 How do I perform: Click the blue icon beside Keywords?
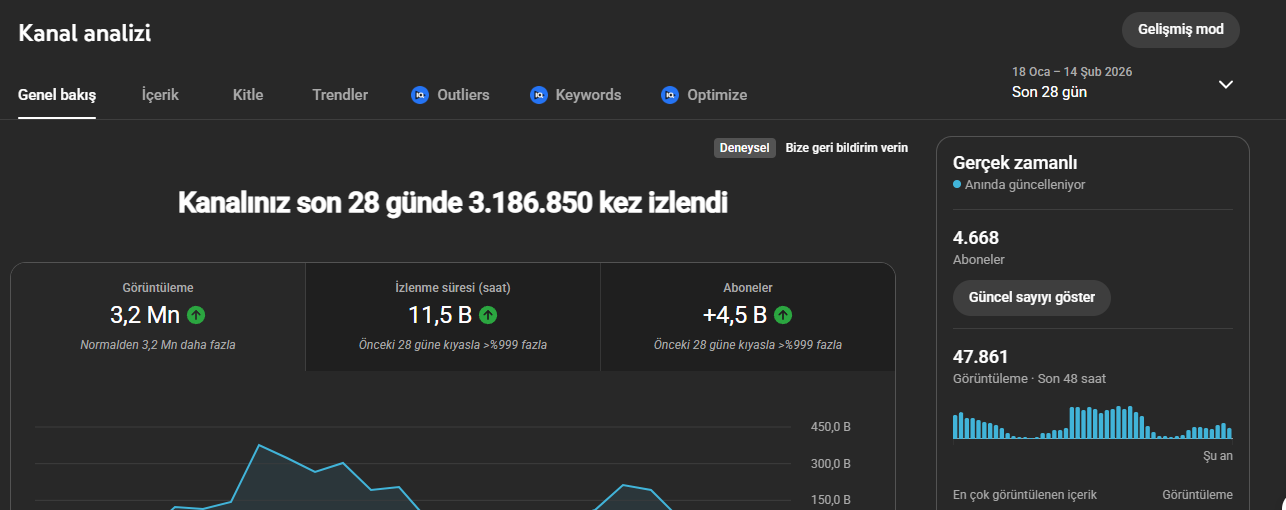tap(539, 95)
